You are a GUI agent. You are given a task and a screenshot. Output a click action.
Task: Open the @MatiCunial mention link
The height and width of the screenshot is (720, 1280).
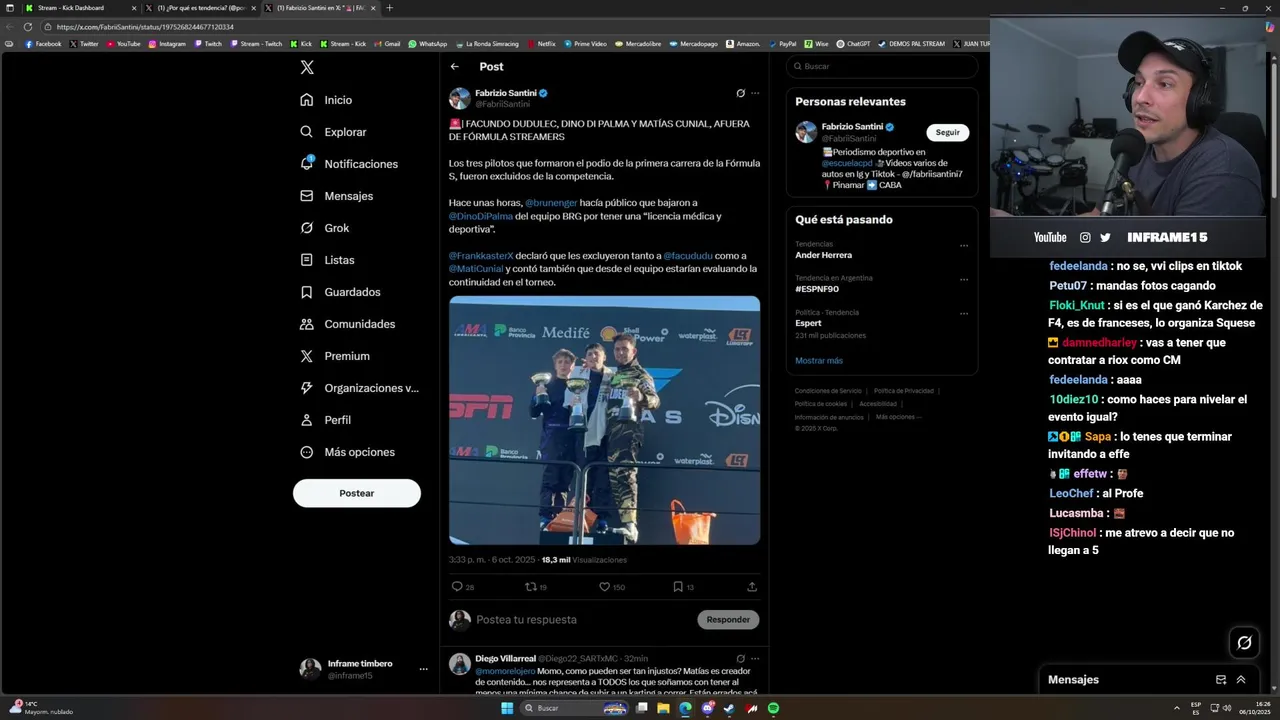coord(475,269)
